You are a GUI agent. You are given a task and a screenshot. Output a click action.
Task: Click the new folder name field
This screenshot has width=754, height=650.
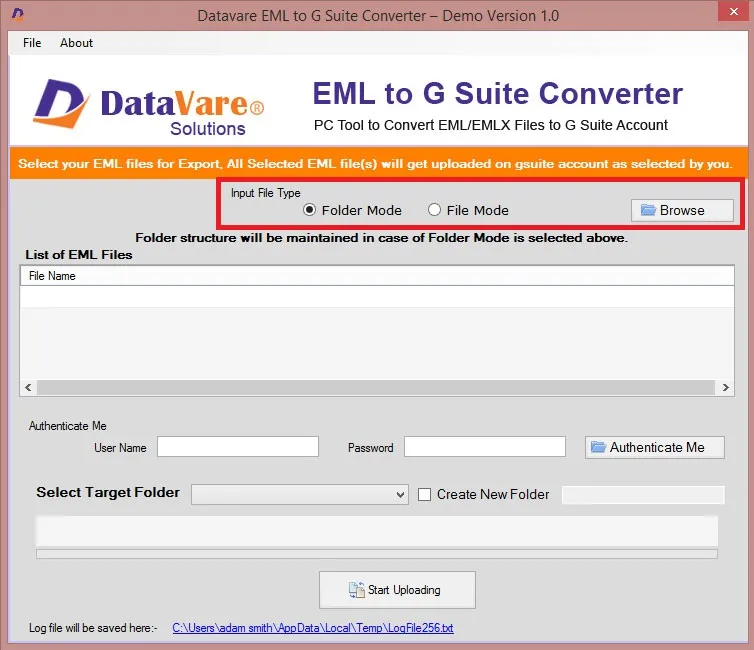coord(643,495)
